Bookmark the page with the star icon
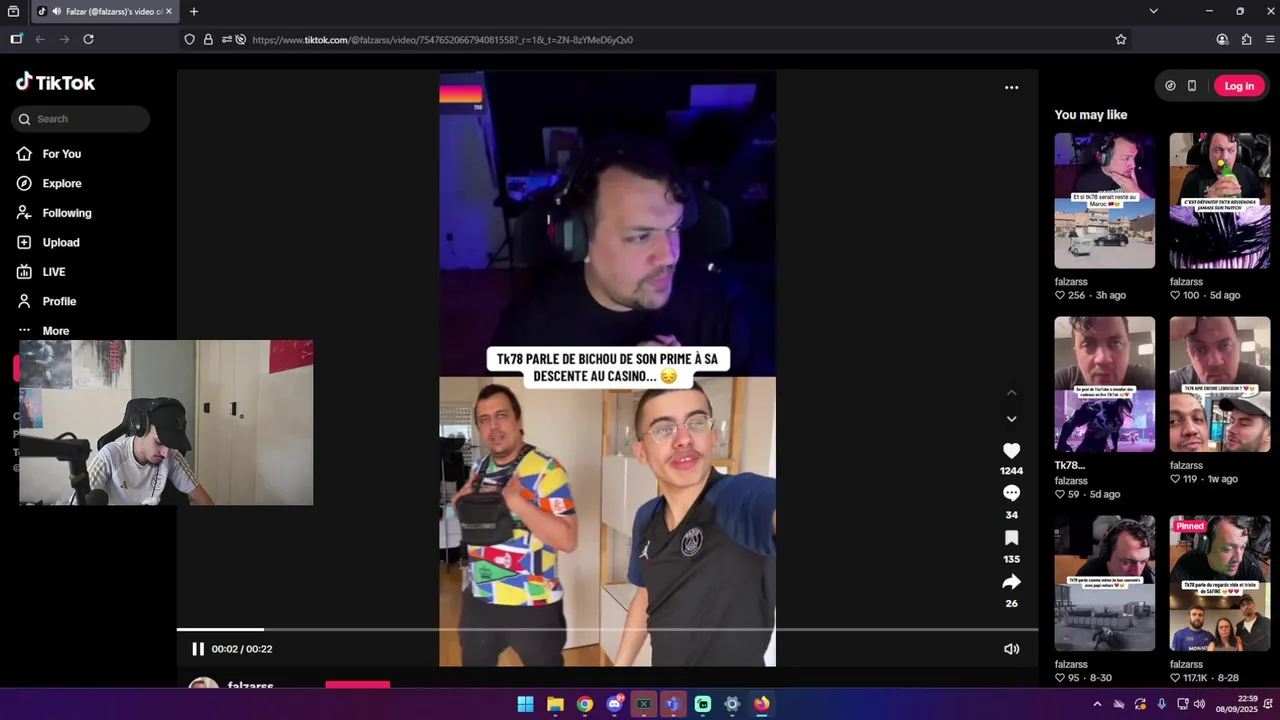This screenshot has width=1280, height=720. click(x=1121, y=40)
